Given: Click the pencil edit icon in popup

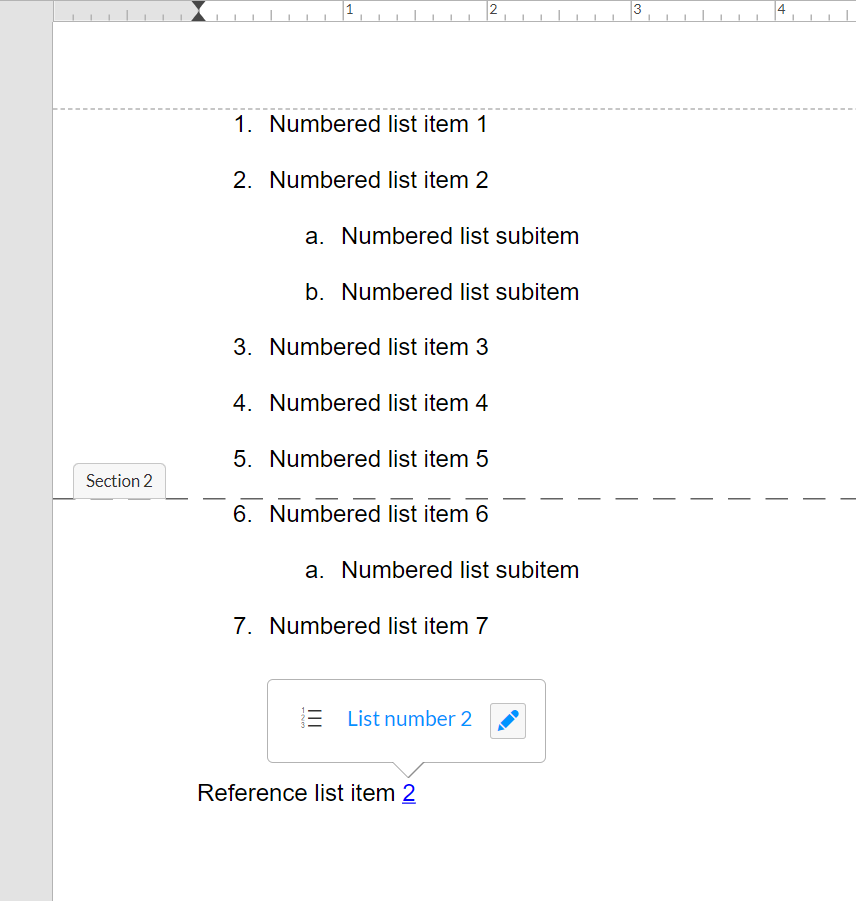Looking at the screenshot, I should click(508, 721).
